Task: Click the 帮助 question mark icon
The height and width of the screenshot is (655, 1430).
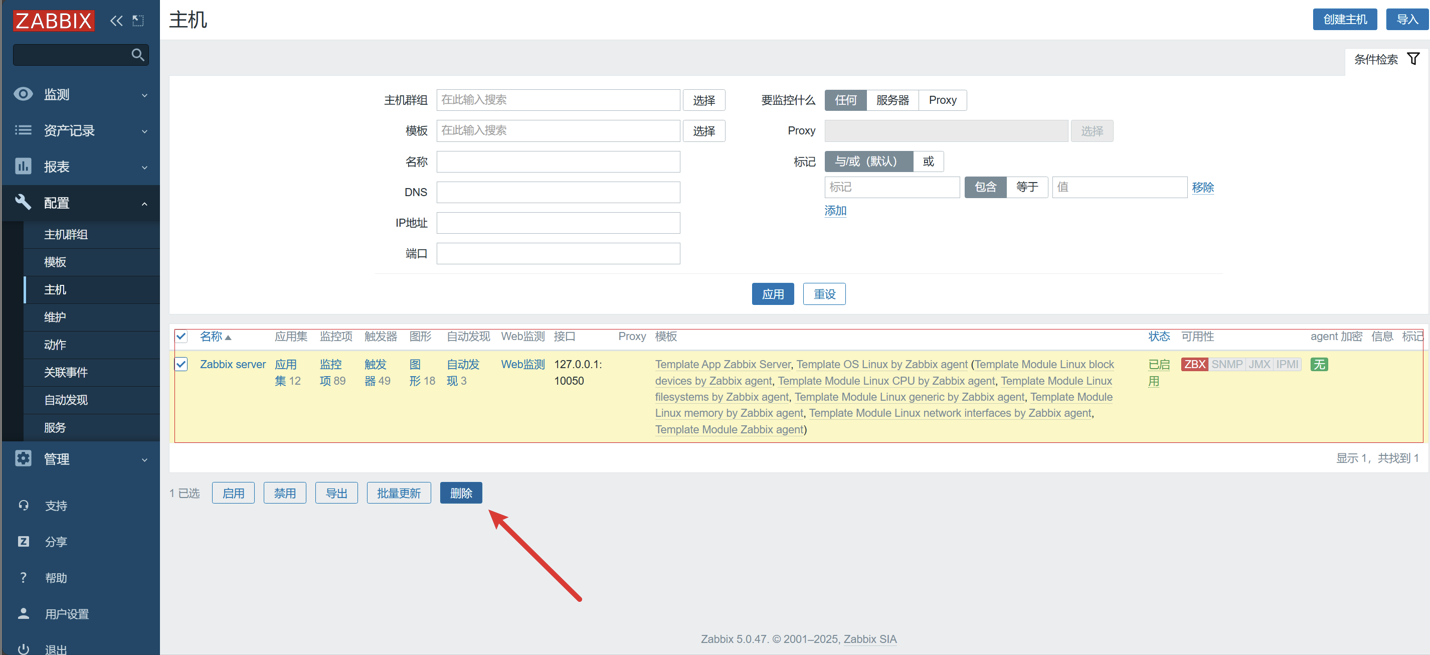Action: tap(24, 577)
